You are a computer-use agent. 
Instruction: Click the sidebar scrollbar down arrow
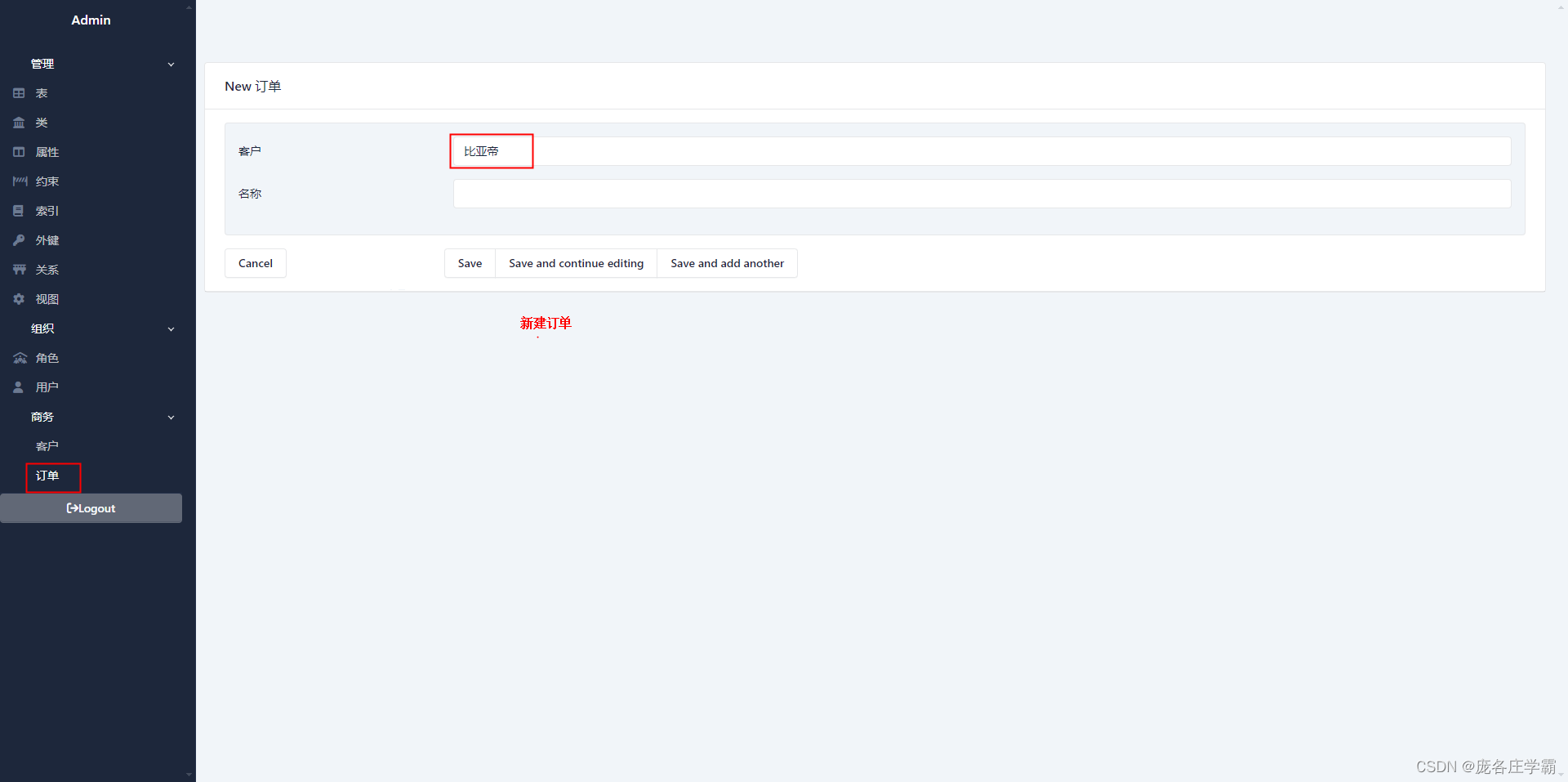tap(189, 775)
